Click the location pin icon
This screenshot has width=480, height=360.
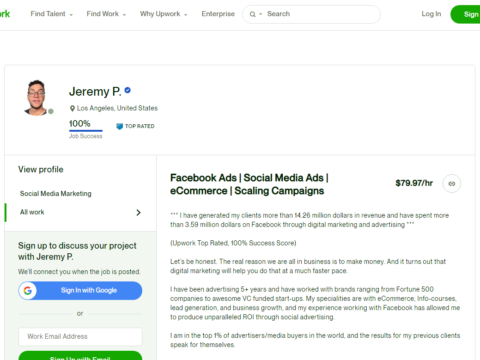pos(72,108)
